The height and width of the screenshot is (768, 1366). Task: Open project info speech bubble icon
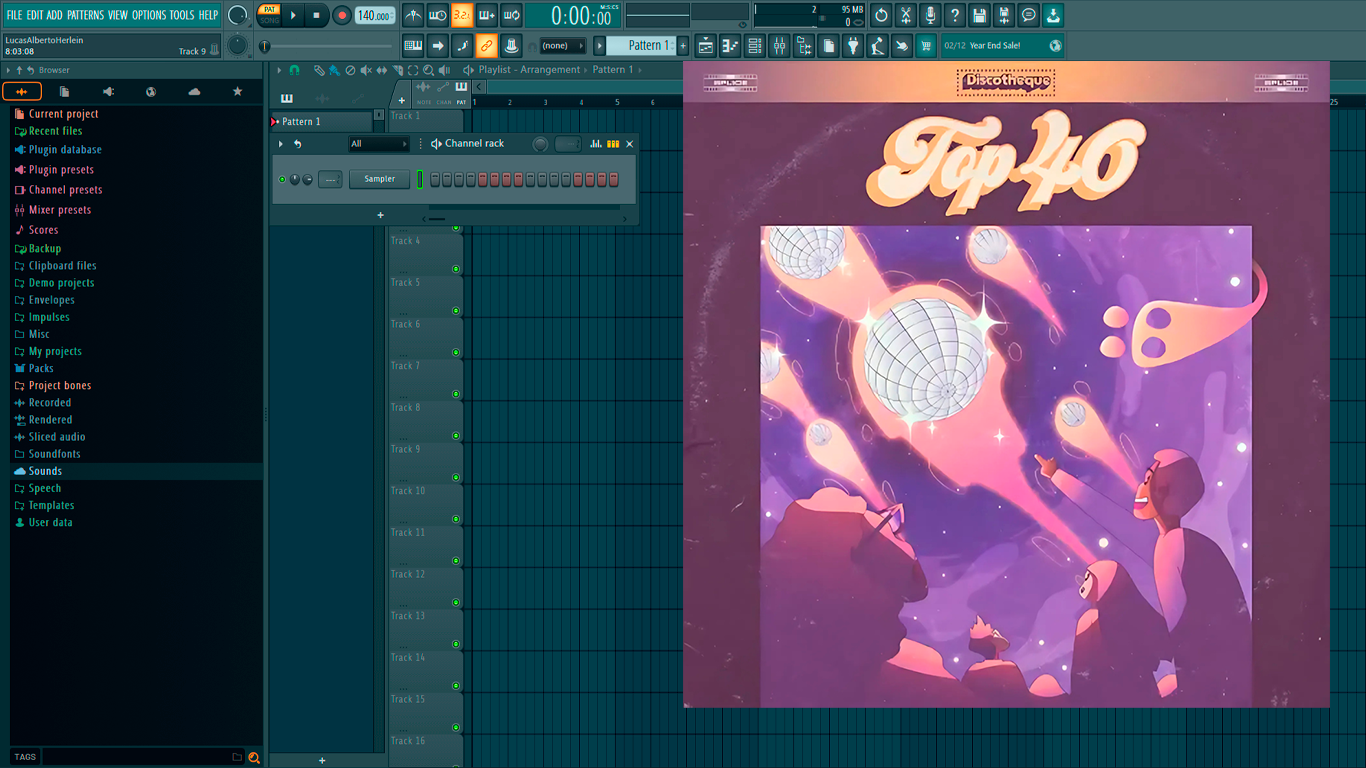pyautogui.click(x=1028, y=15)
